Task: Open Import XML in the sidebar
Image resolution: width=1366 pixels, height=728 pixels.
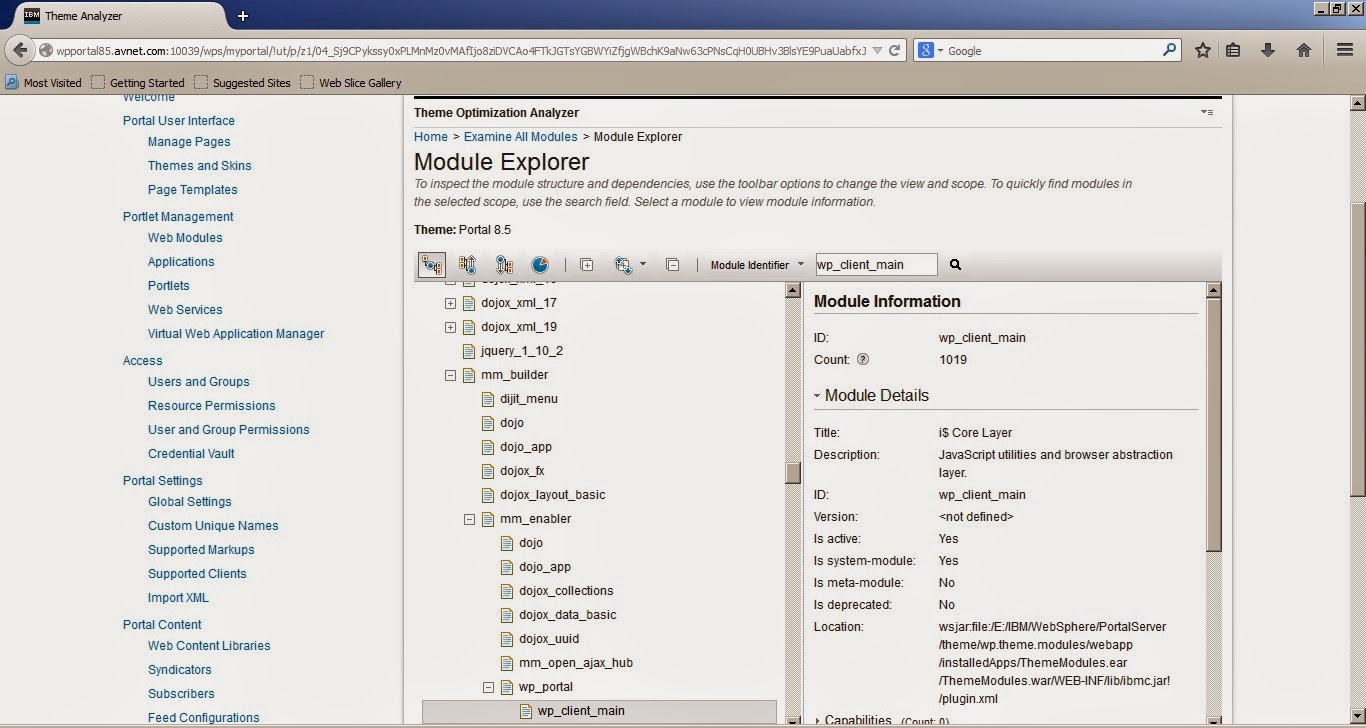Action: pos(178,598)
